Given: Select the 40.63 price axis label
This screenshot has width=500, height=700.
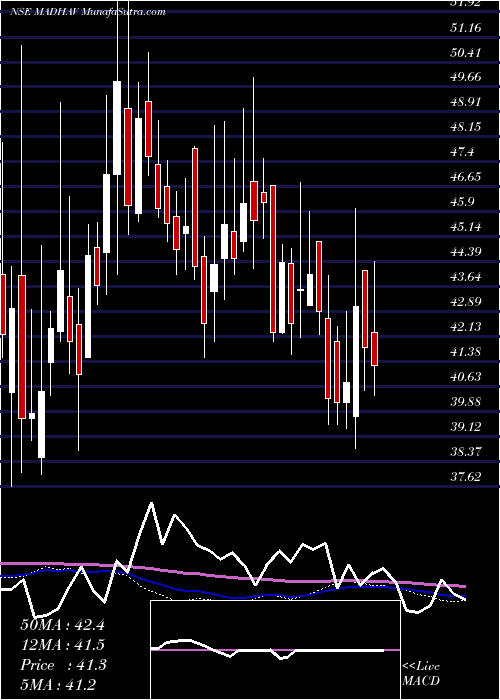Looking at the screenshot, I should tap(466, 377).
